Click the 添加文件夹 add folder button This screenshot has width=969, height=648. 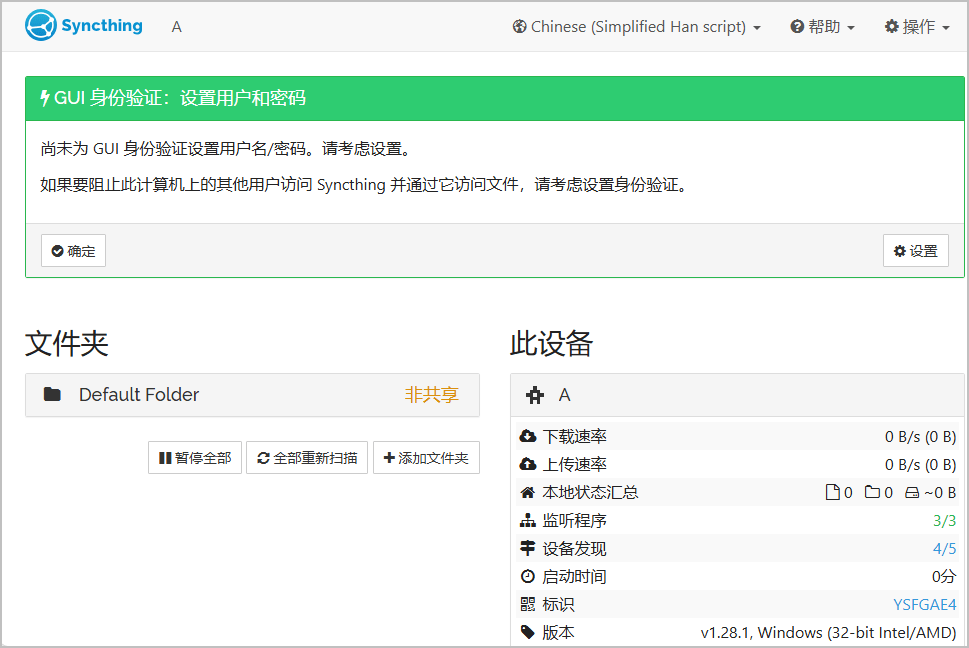click(426, 458)
